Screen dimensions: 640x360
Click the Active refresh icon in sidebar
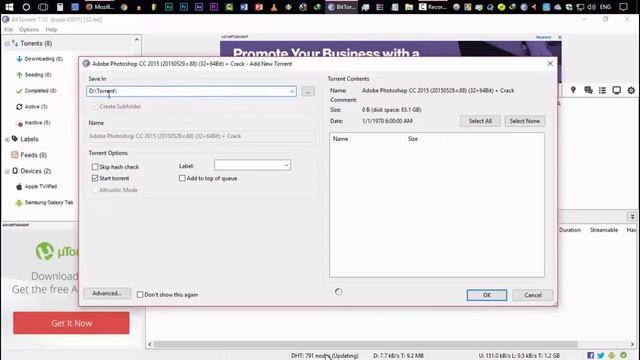[19, 107]
